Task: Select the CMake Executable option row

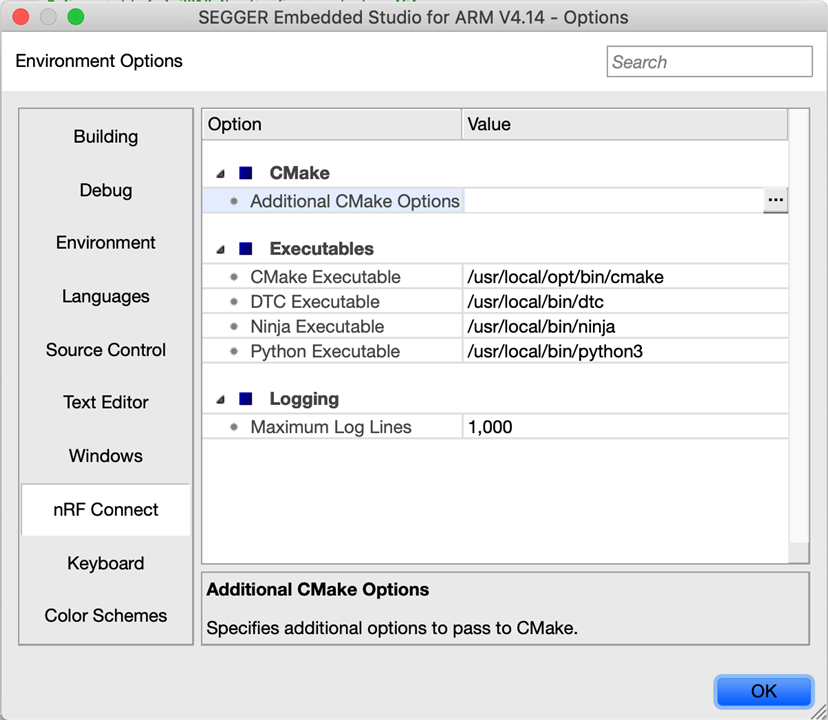Action: tap(495, 276)
